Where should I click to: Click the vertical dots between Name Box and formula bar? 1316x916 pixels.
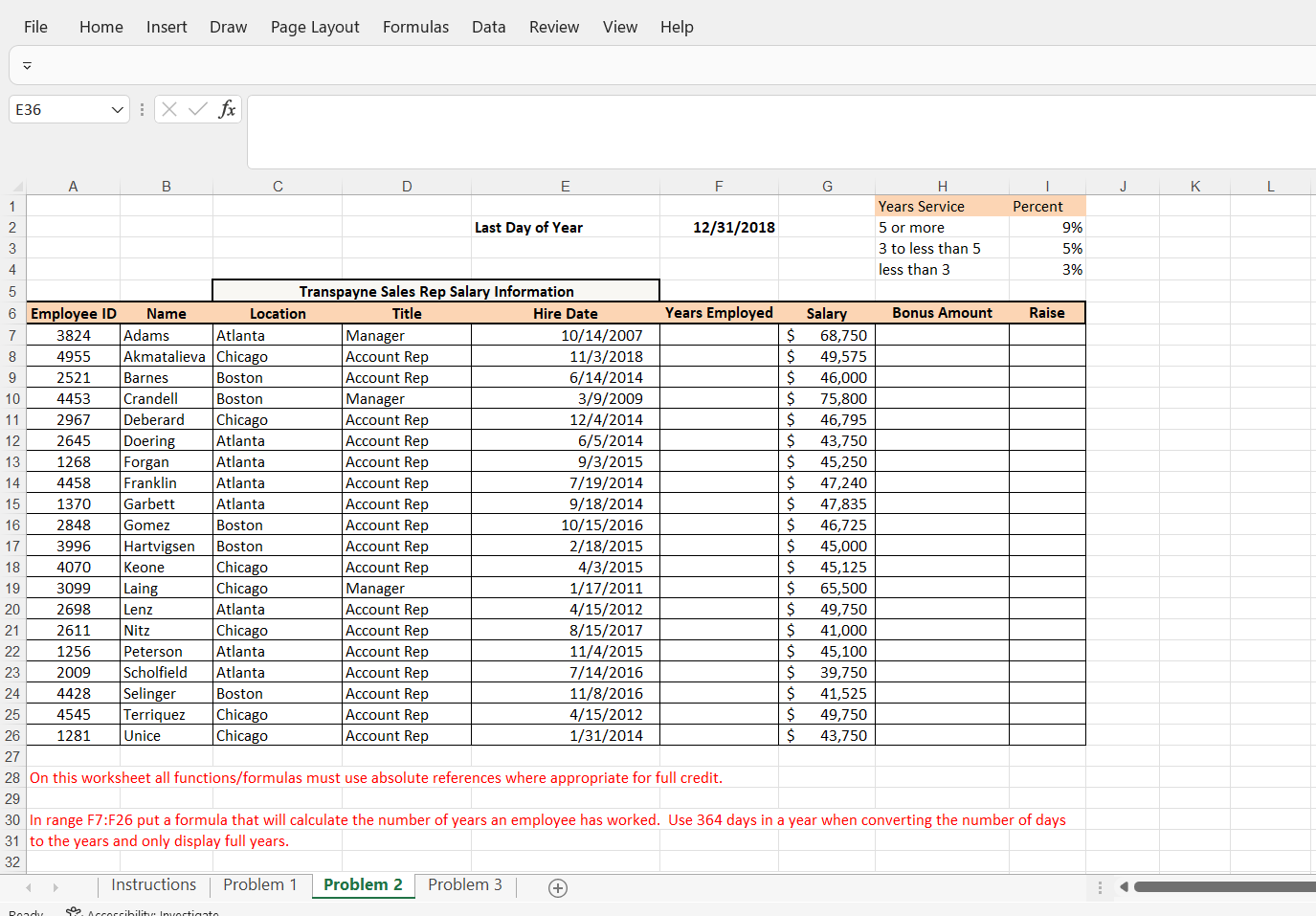pyautogui.click(x=142, y=109)
